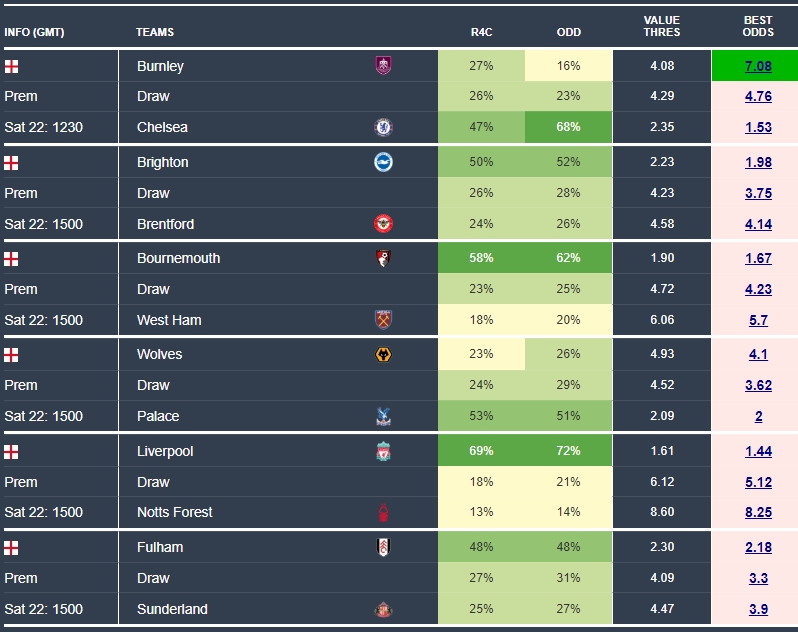Follow the Brighton 1.98 odds link

click(758, 162)
